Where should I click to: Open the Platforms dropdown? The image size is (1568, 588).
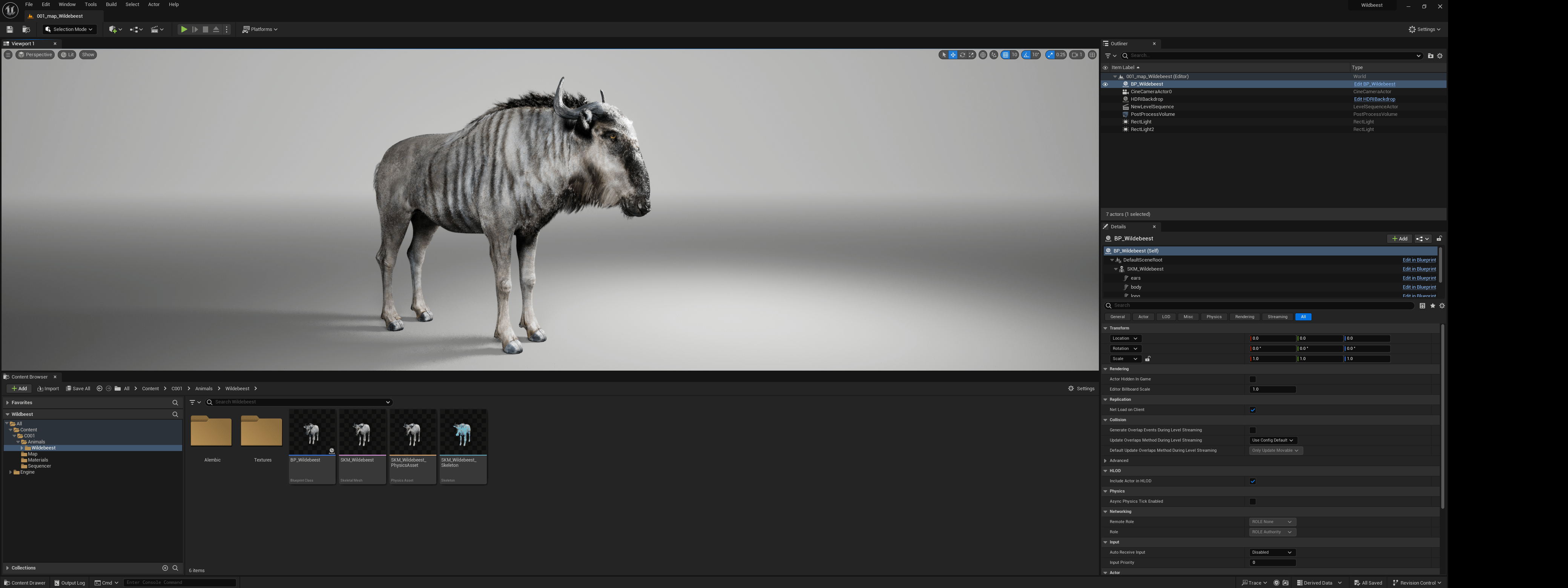pyautogui.click(x=260, y=29)
